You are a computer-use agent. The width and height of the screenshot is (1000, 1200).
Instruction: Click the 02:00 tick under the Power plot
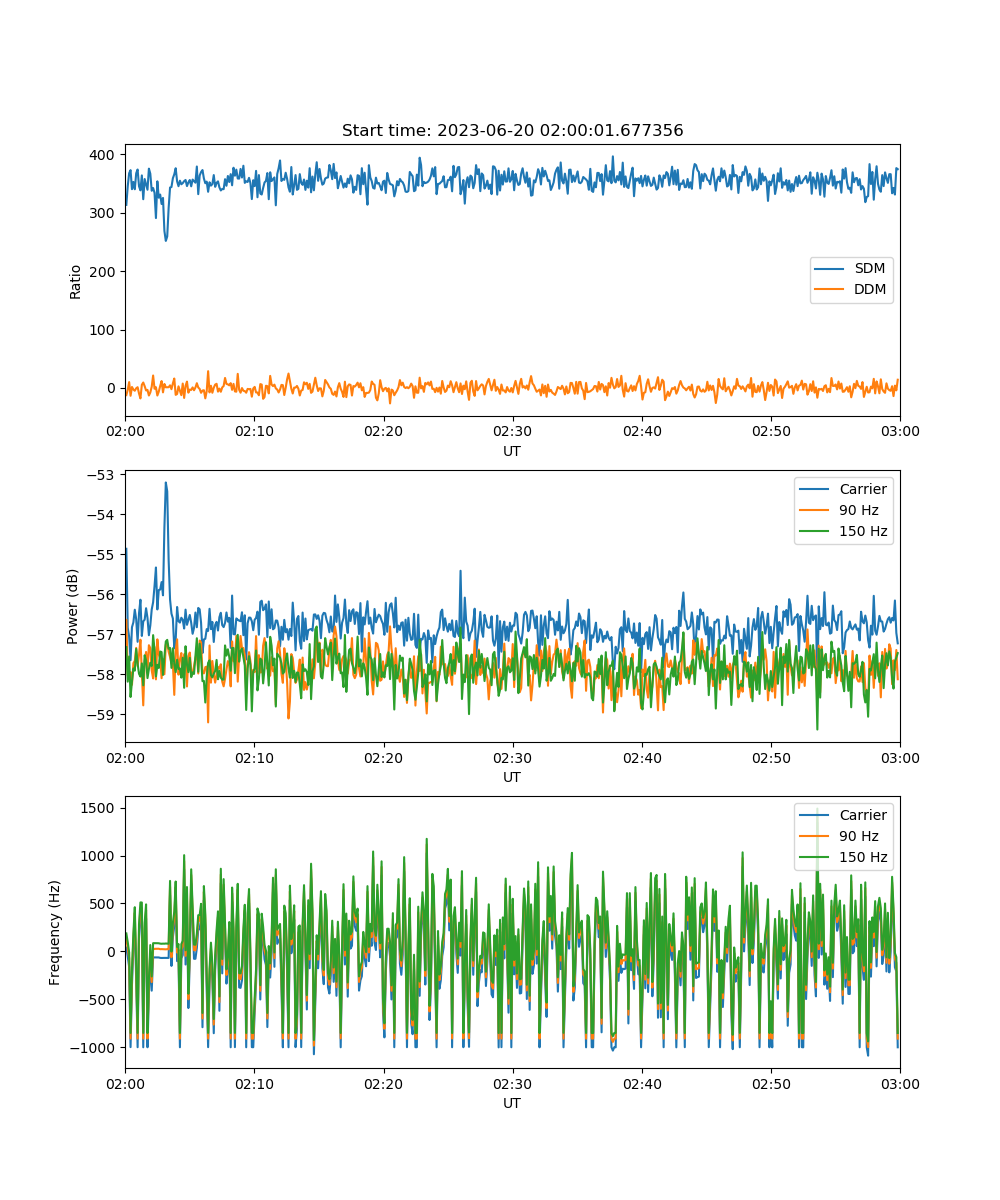125,757
